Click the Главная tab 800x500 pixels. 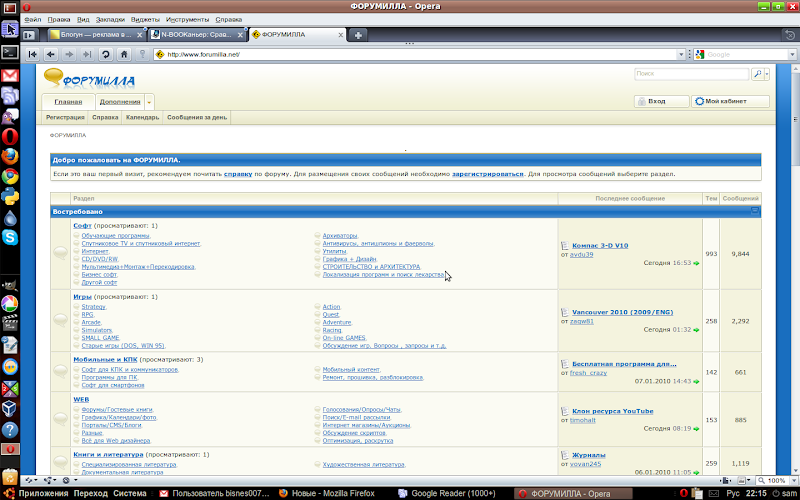[x=68, y=102]
